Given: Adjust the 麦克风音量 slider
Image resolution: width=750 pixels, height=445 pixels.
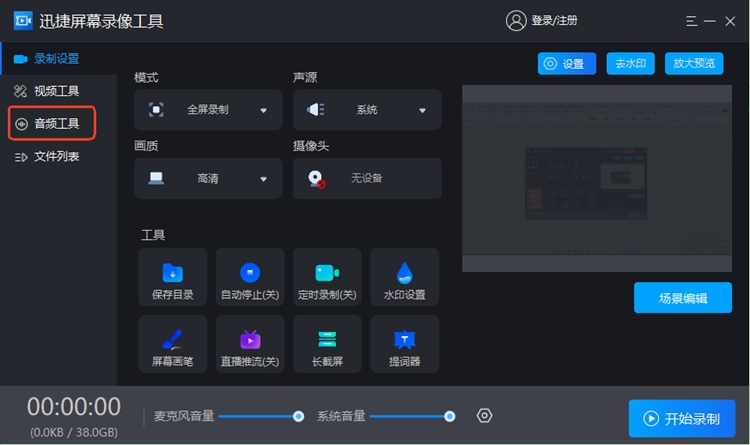Looking at the screenshot, I should tap(261, 416).
